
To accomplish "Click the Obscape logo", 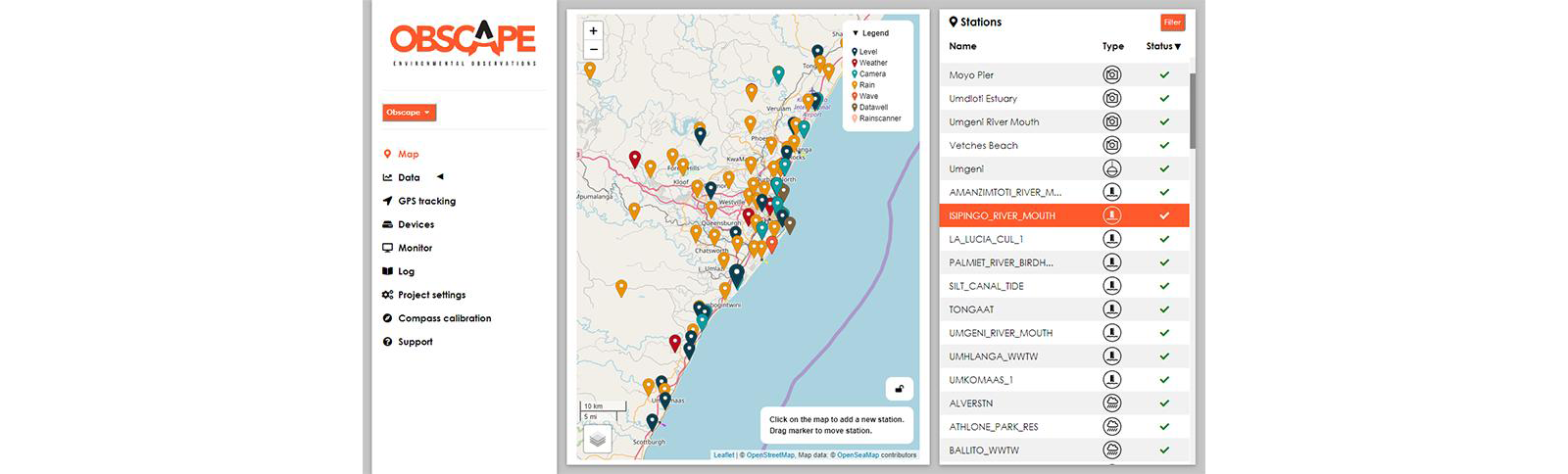I will click(x=464, y=43).
